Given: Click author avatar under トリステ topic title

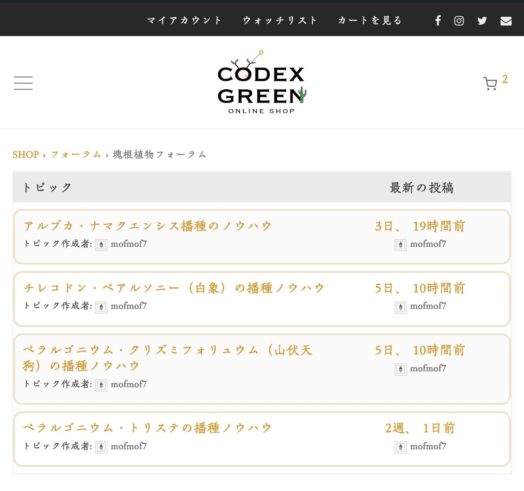Looking at the screenshot, I should [x=101, y=447].
